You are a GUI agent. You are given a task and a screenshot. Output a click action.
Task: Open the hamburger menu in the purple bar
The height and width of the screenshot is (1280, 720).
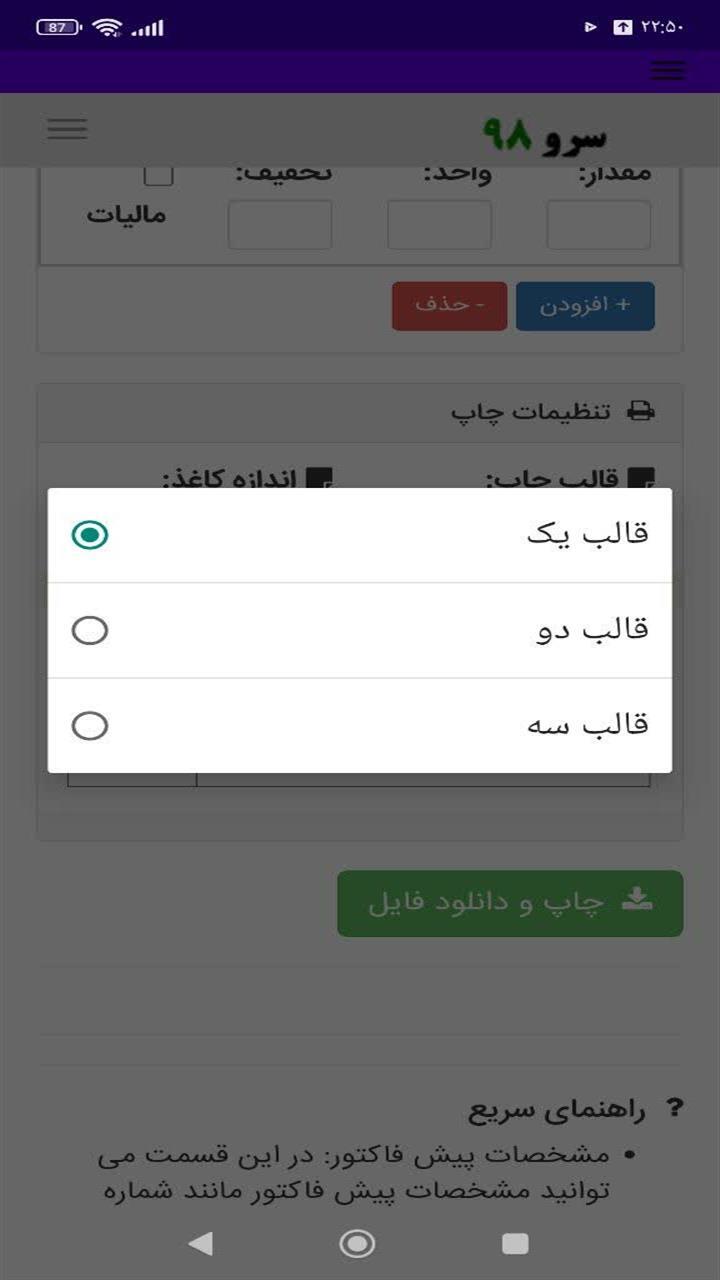[666, 70]
